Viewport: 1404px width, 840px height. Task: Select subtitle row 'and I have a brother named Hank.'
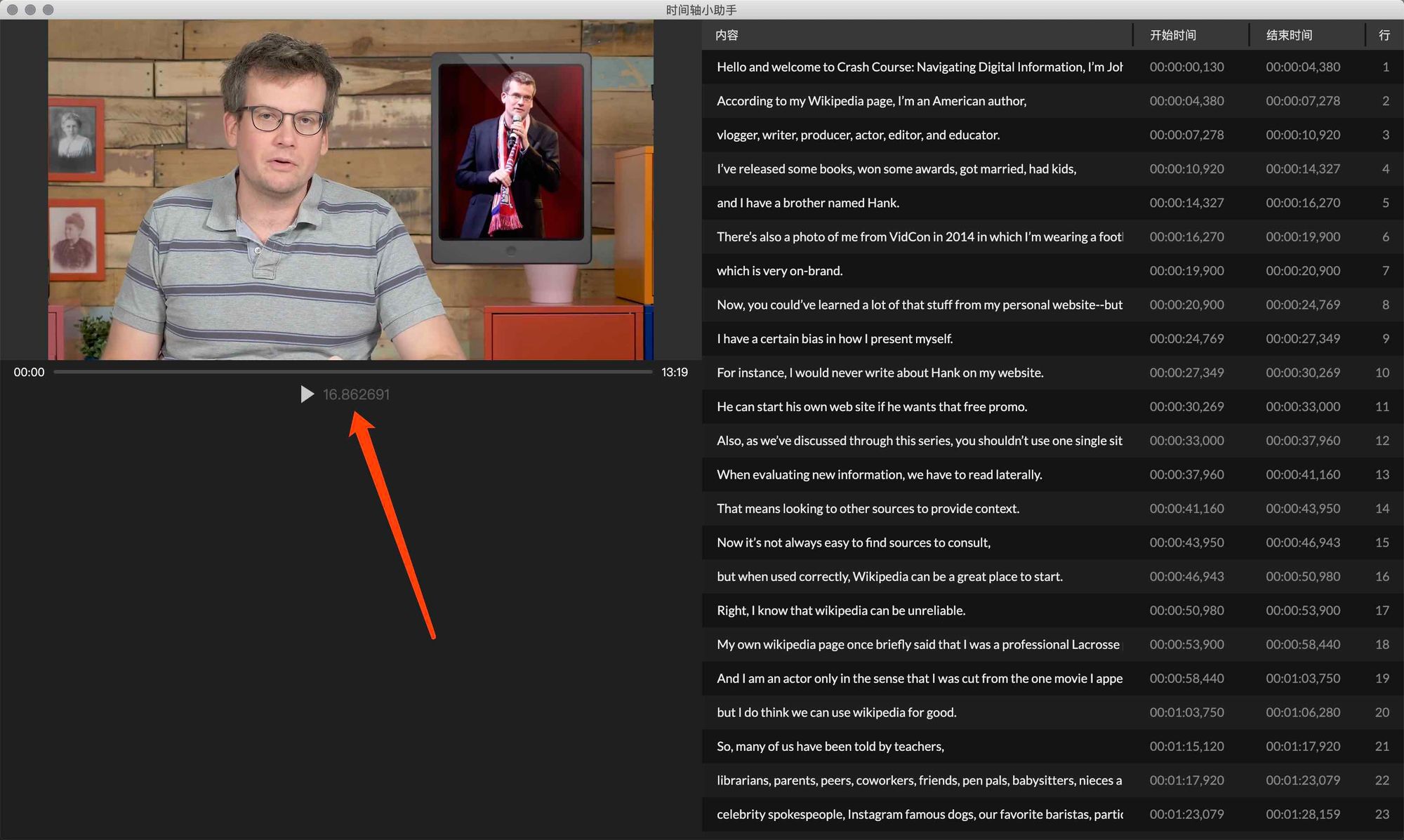click(x=807, y=203)
